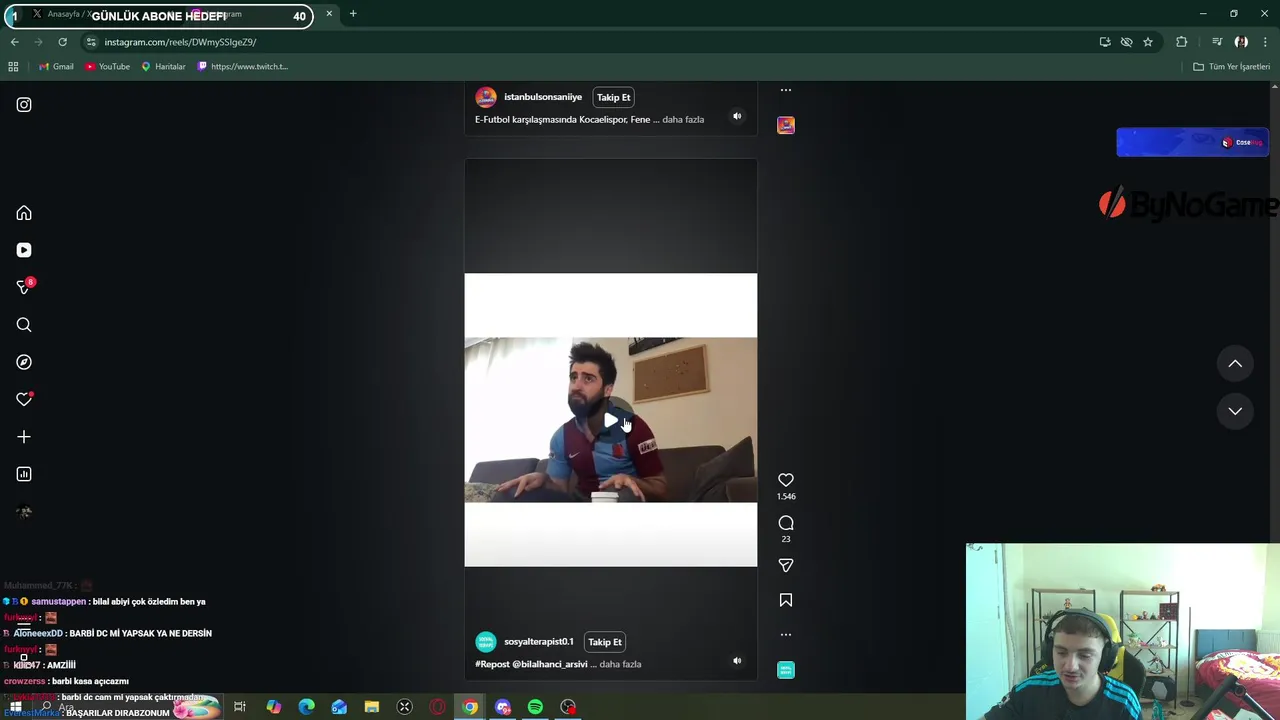
Task: Open sosyalterapist0.1 profile avatar
Action: (x=486, y=642)
